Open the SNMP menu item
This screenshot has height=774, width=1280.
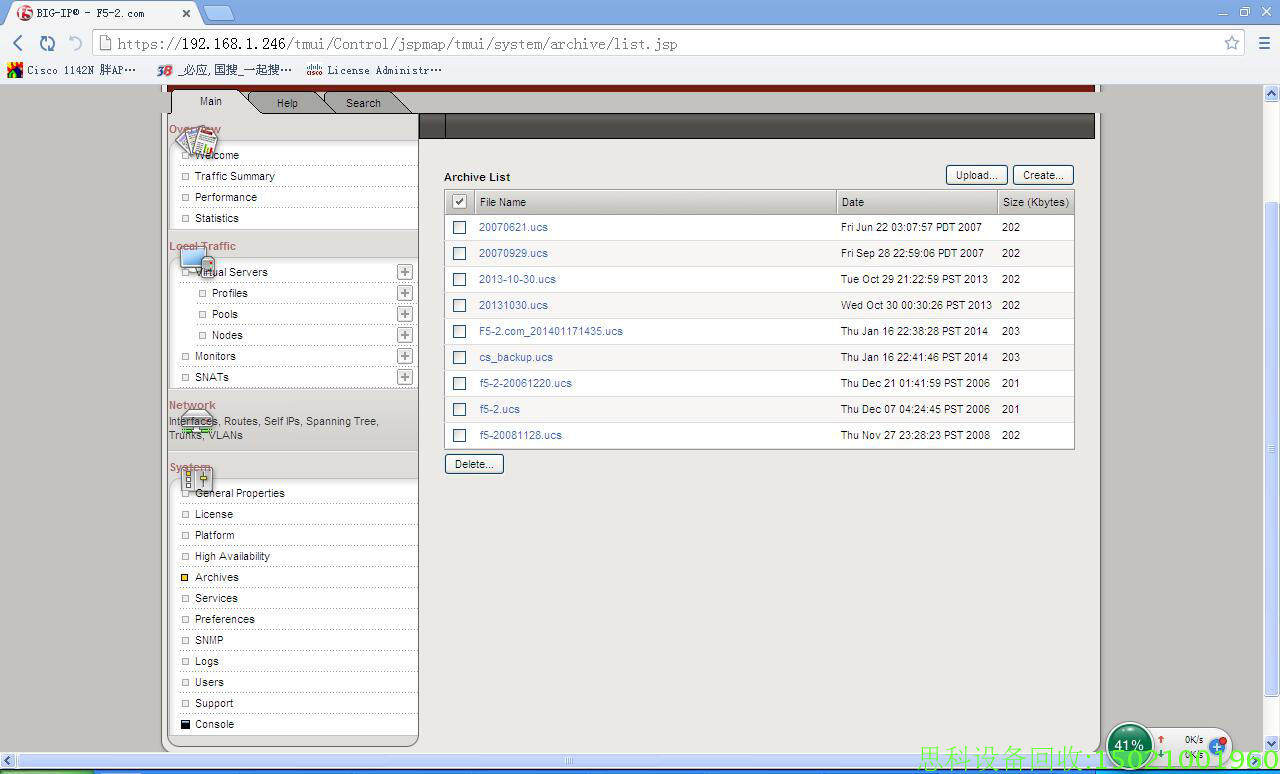coord(209,640)
